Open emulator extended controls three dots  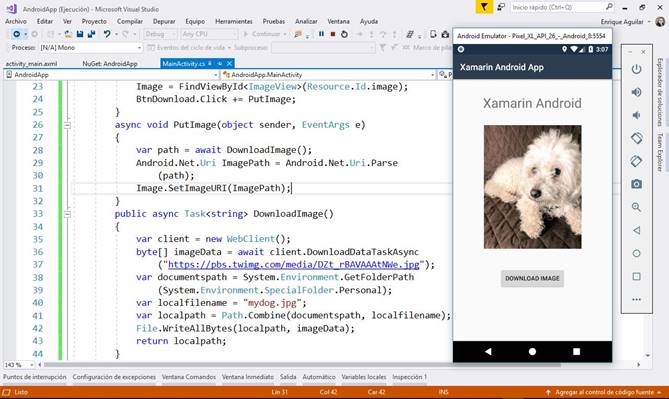coord(636,300)
